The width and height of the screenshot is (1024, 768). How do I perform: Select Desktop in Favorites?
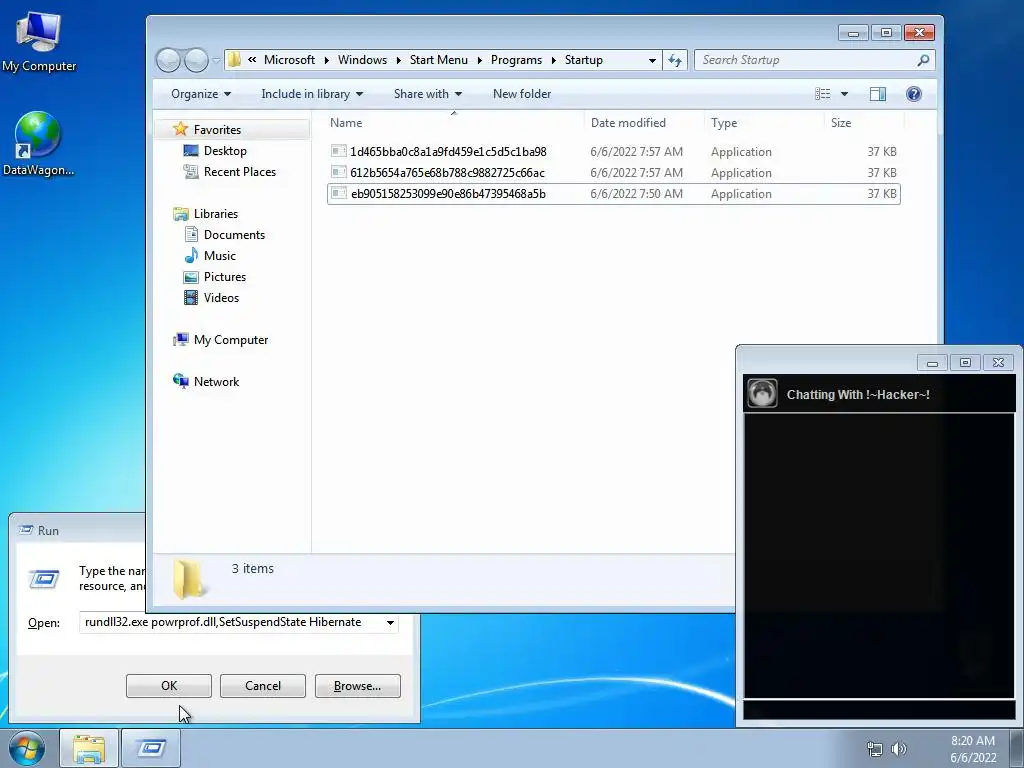(x=225, y=151)
